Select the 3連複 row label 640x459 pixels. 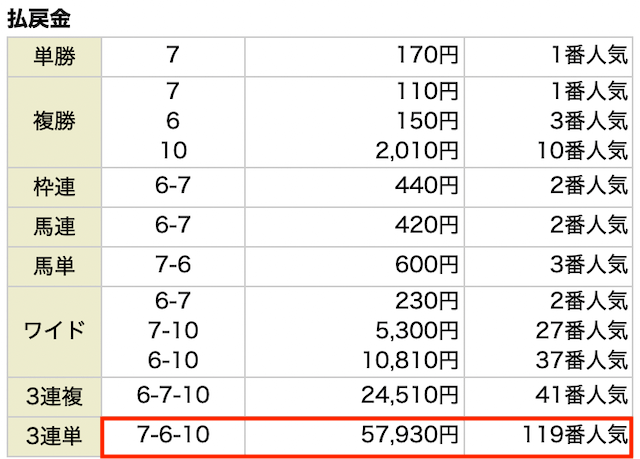click(x=54, y=397)
